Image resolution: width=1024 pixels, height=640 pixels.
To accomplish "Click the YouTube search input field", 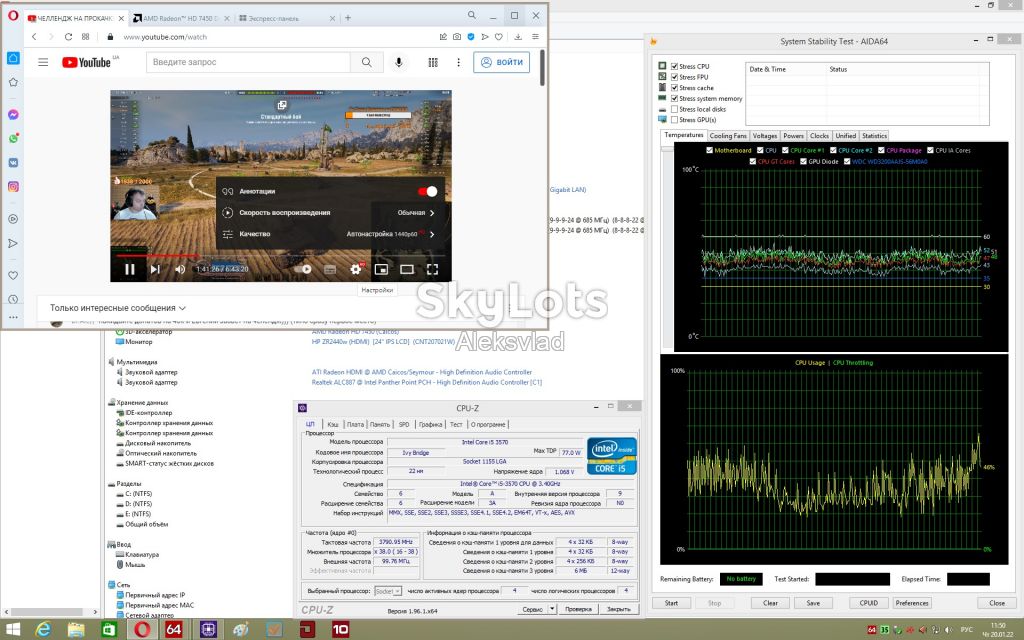I will click(248, 62).
